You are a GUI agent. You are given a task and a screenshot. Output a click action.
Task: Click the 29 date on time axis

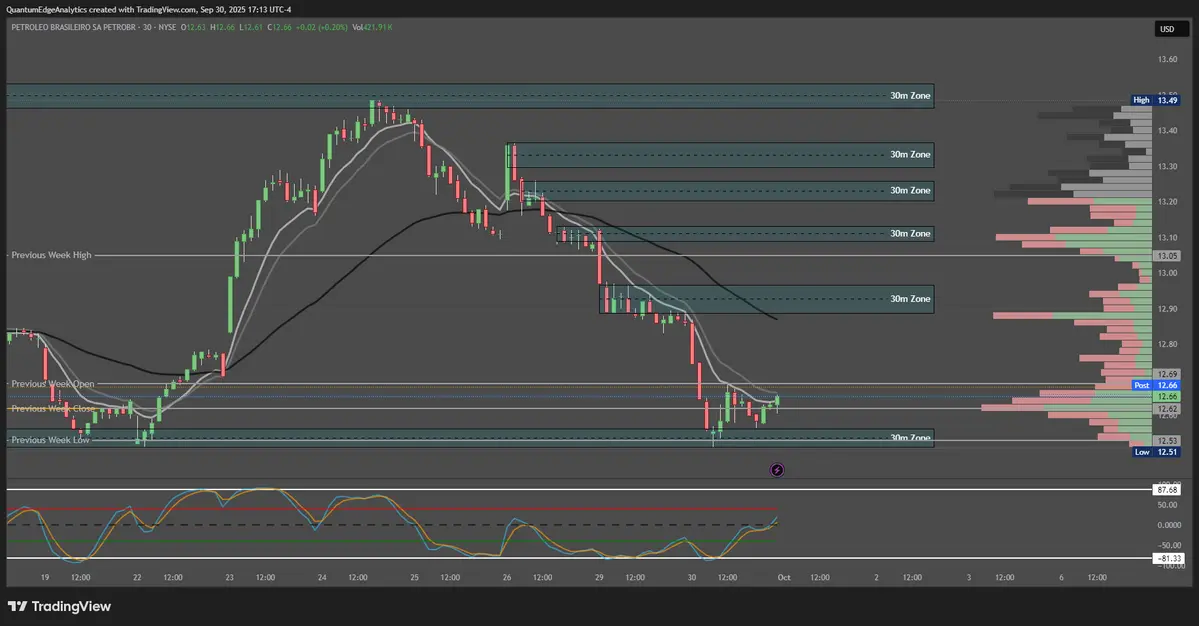600,578
